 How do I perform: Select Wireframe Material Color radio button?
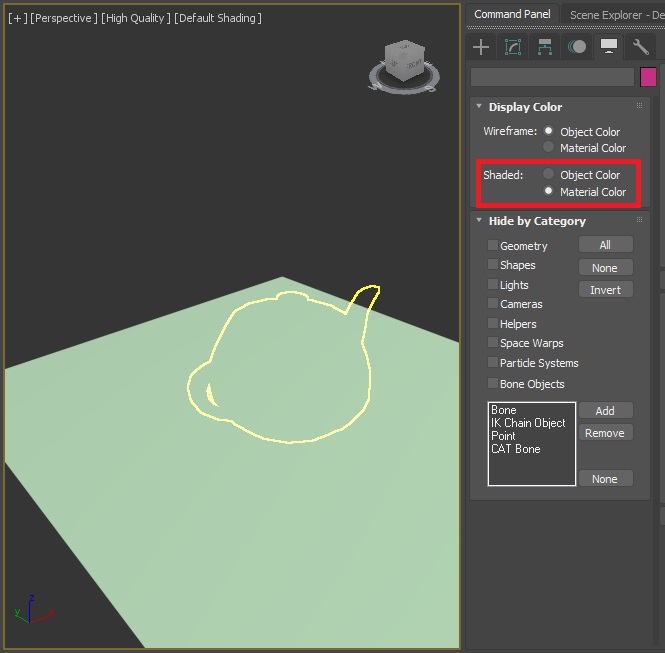(x=548, y=147)
